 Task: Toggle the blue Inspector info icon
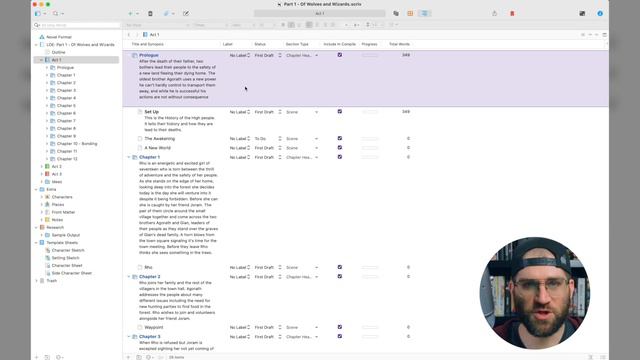600,13
